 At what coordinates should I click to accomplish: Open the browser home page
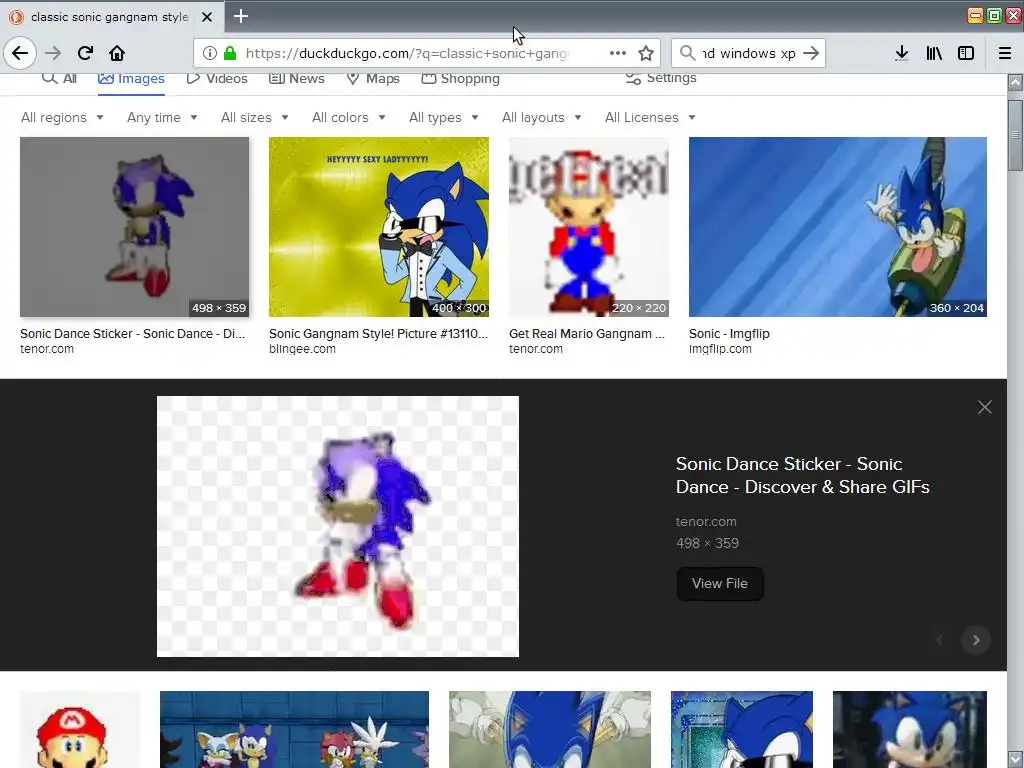tap(117, 53)
